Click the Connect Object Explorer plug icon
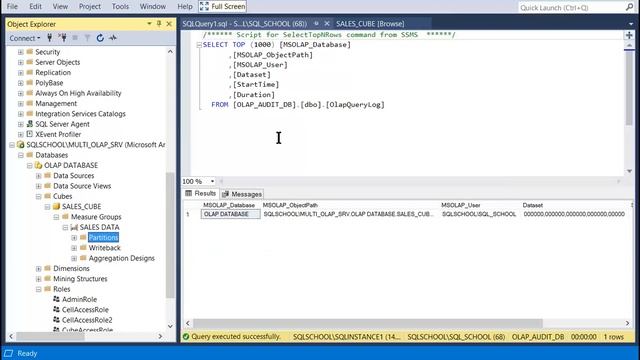The height and width of the screenshot is (360, 640). pos(49,38)
